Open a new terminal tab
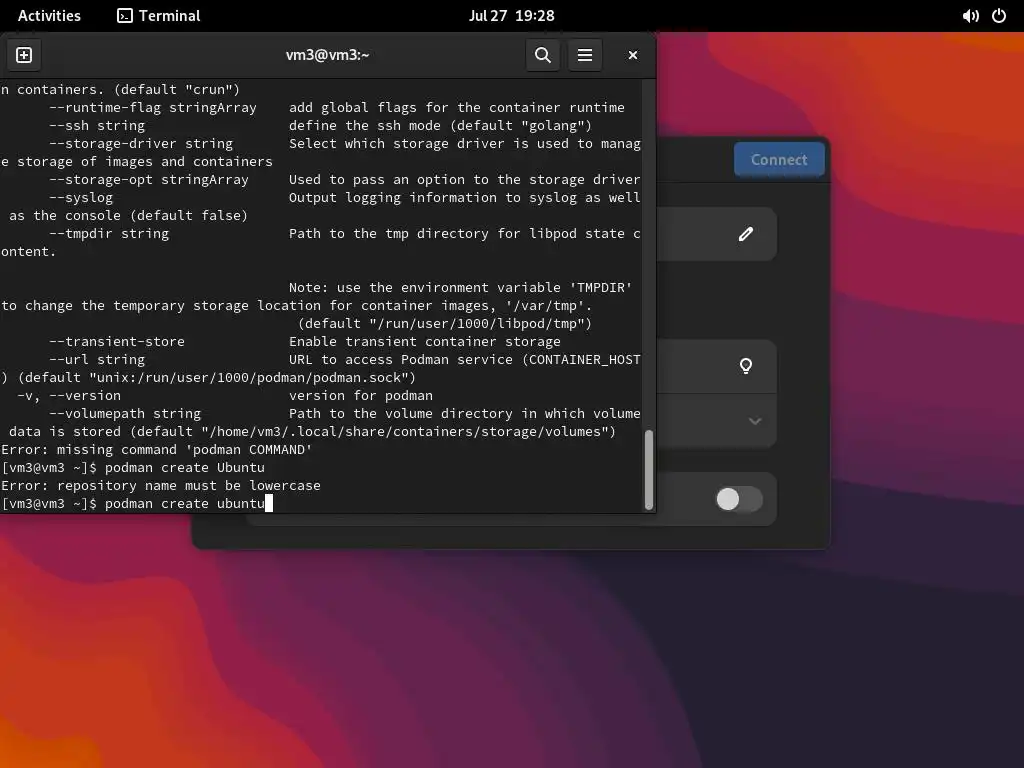 coord(24,55)
